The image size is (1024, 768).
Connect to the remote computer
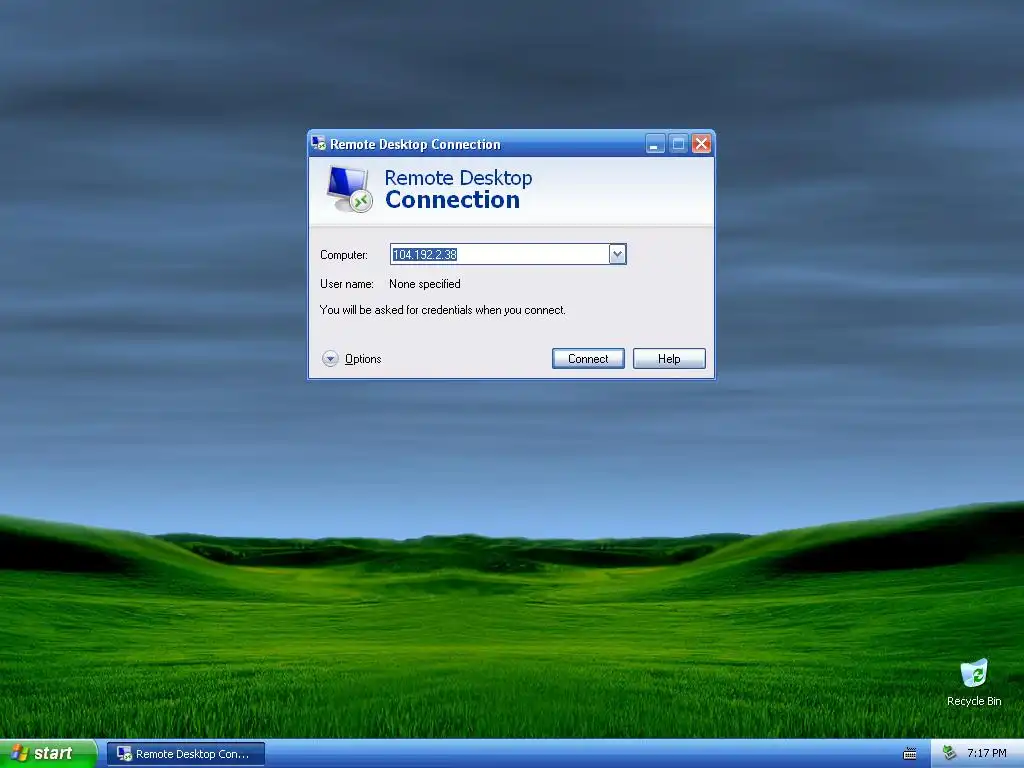pyautogui.click(x=588, y=359)
